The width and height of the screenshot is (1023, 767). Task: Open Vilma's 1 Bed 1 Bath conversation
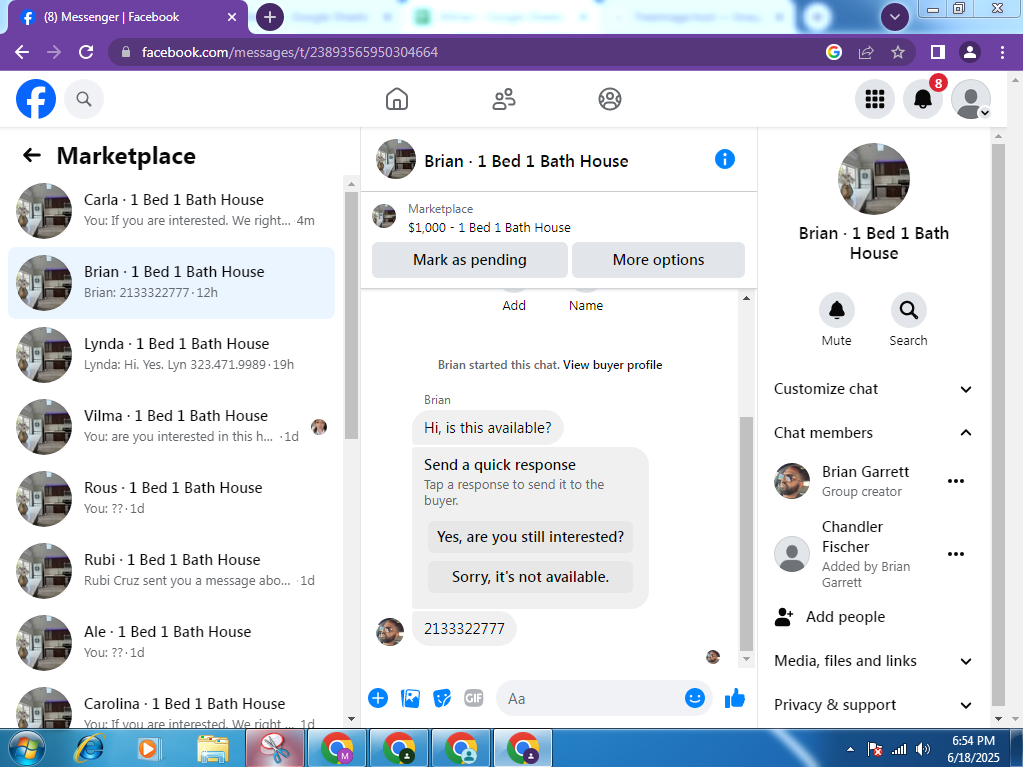172,427
